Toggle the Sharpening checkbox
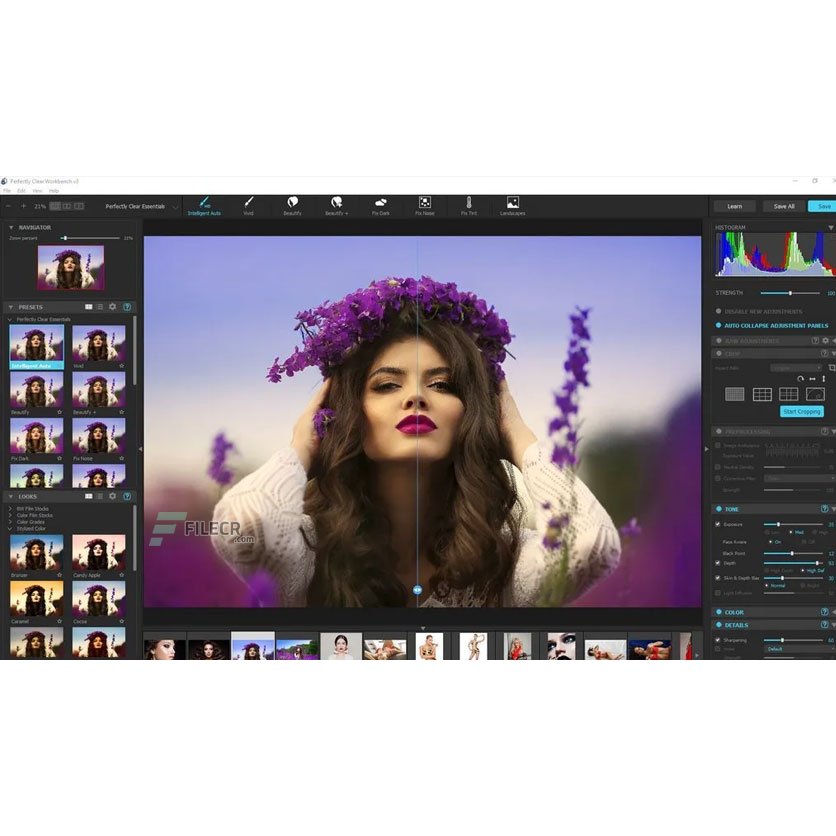 [x=717, y=640]
